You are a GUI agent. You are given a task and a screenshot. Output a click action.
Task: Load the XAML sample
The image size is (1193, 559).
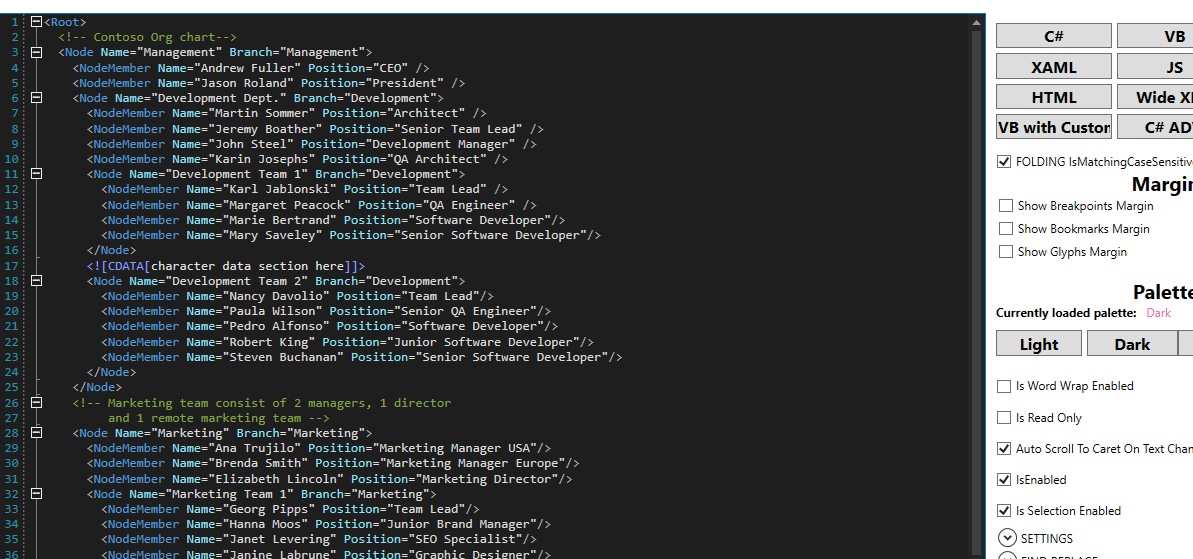(x=1054, y=67)
